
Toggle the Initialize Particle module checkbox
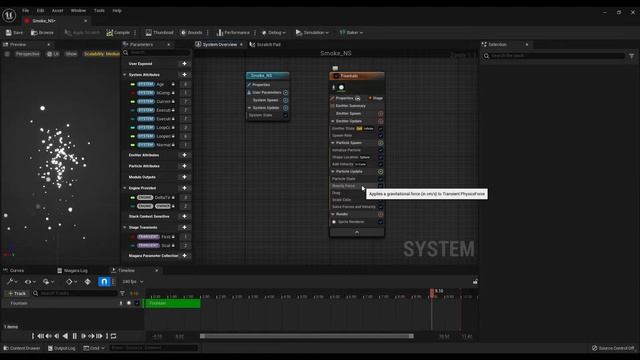pos(380,150)
